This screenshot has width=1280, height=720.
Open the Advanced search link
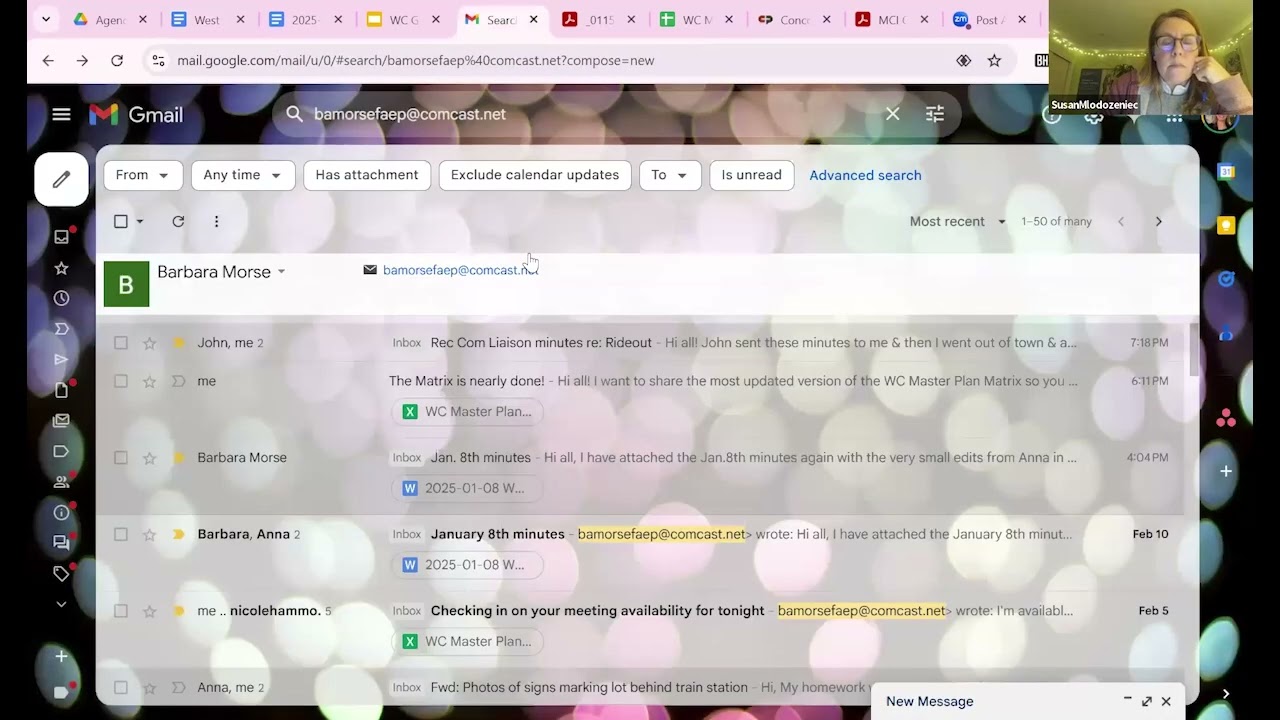[x=865, y=175]
